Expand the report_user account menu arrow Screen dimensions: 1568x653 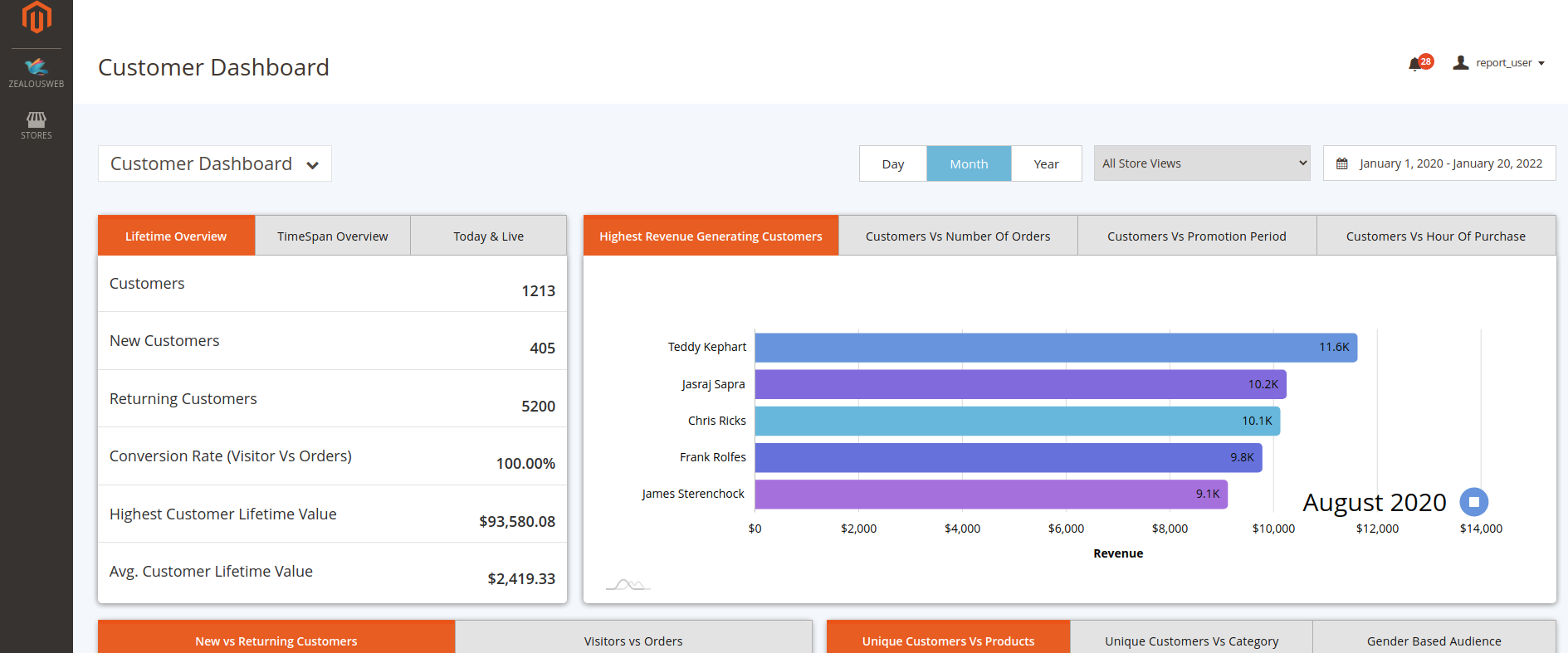pyautogui.click(x=1541, y=63)
